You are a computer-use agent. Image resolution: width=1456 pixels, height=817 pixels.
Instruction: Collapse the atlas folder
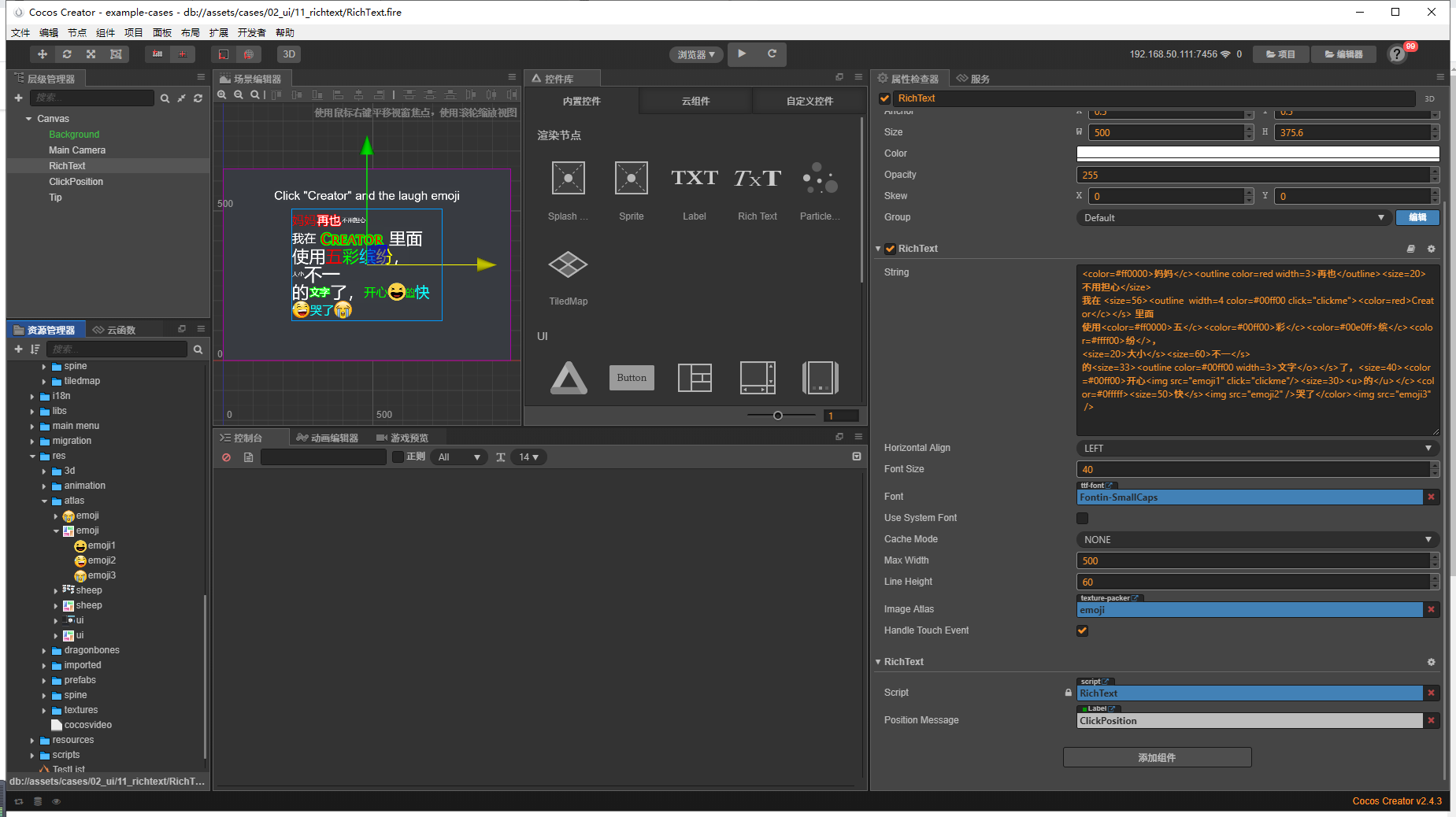(x=44, y=501)
